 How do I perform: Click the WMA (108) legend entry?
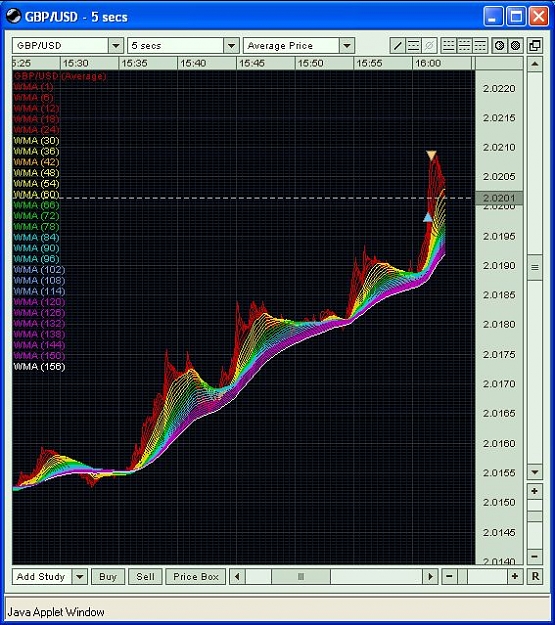coord(39,280)
